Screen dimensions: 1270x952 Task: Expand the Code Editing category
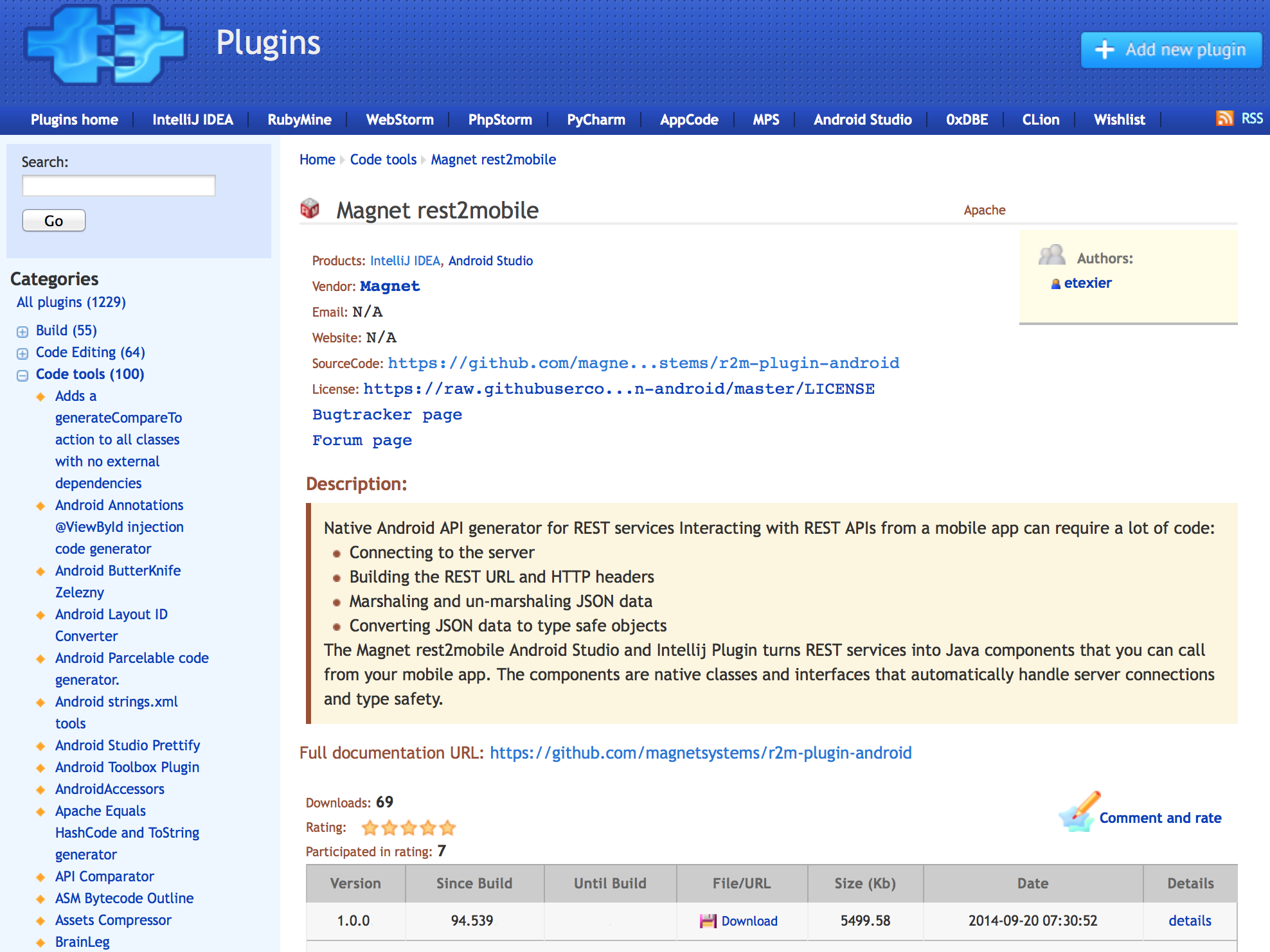tap(22, 353)
